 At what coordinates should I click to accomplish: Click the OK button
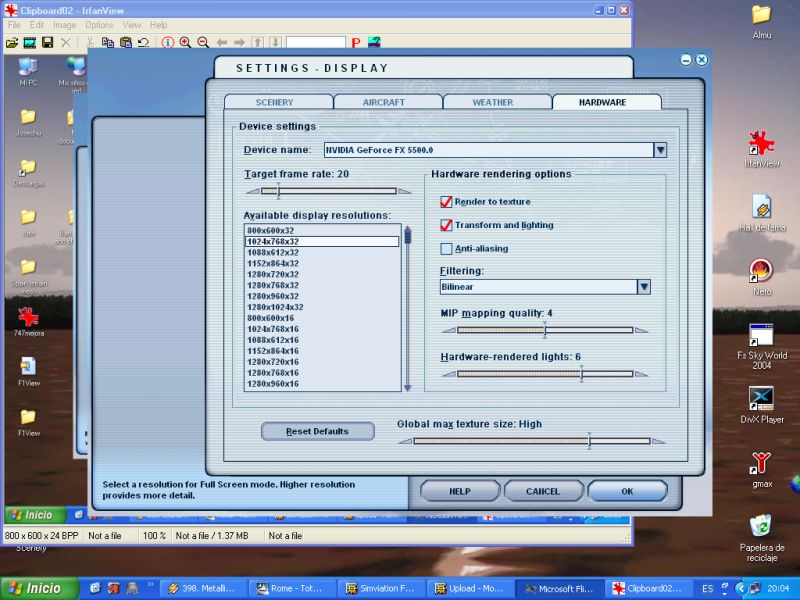(627, 491)
